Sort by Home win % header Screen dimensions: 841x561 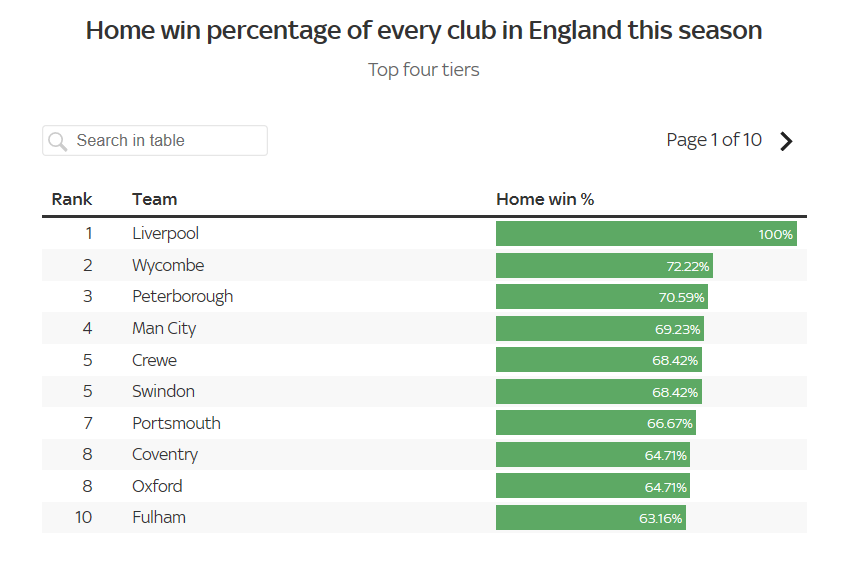pos(545,199)
